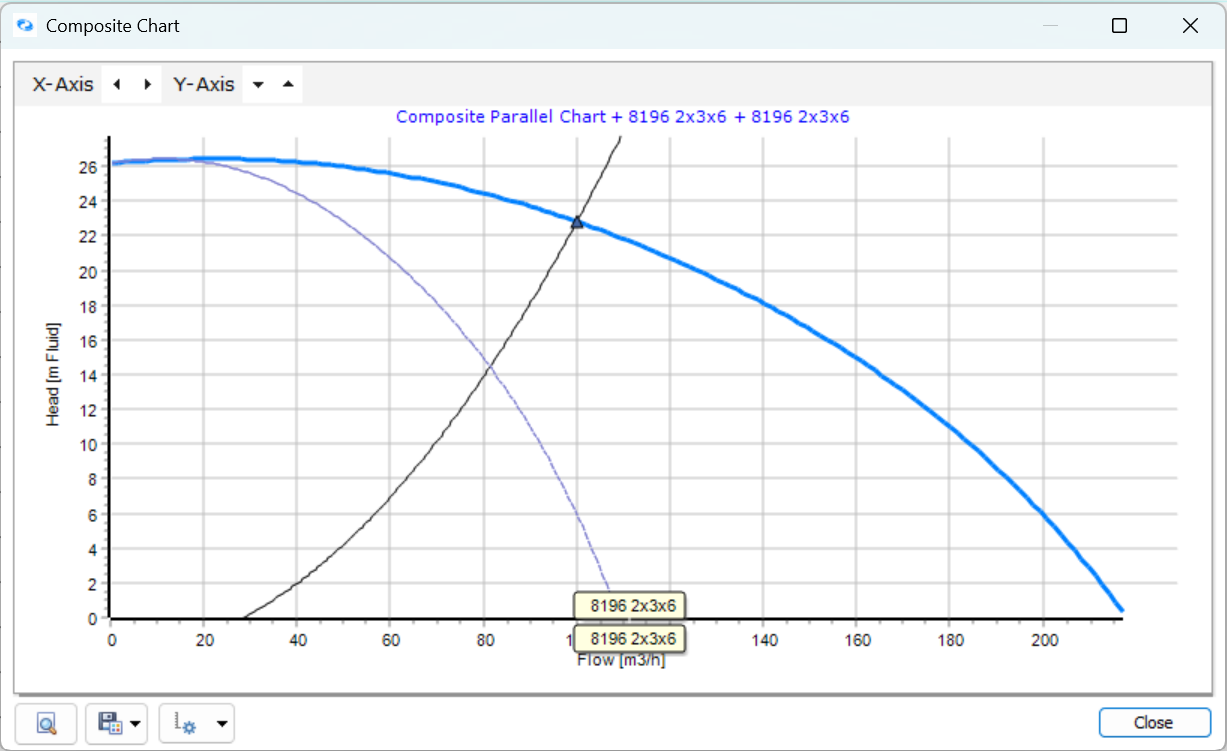The width and height of the screenshot is (1227, 751).
Task: Click the Composite Parallel Chart title text
Action: (x=622, y=117)
